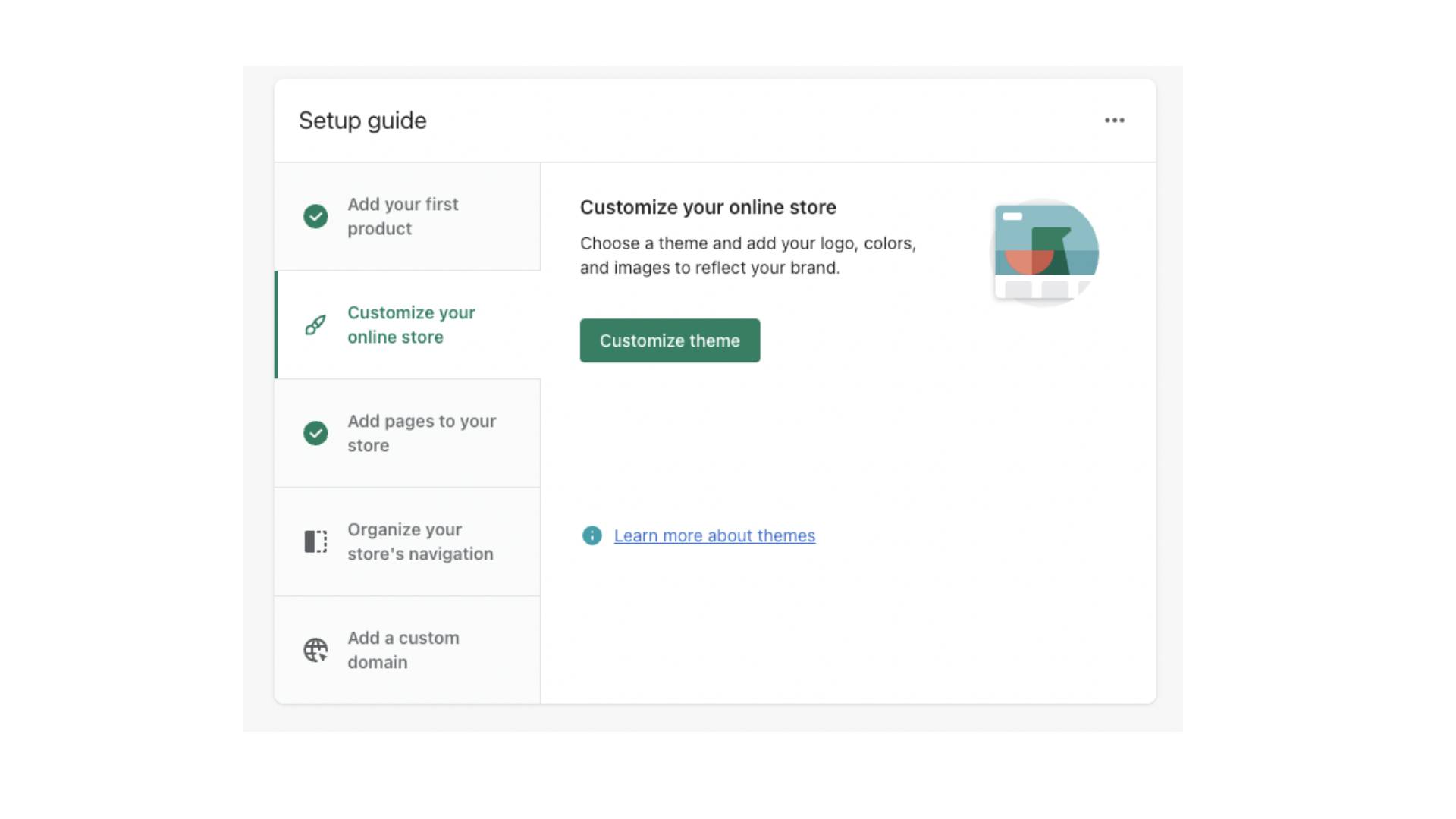Image resolution: width=1456 pixels, height=819 pixels.
Task: Open the Setup guide three-dot menu
Action: pos(1114,121)
